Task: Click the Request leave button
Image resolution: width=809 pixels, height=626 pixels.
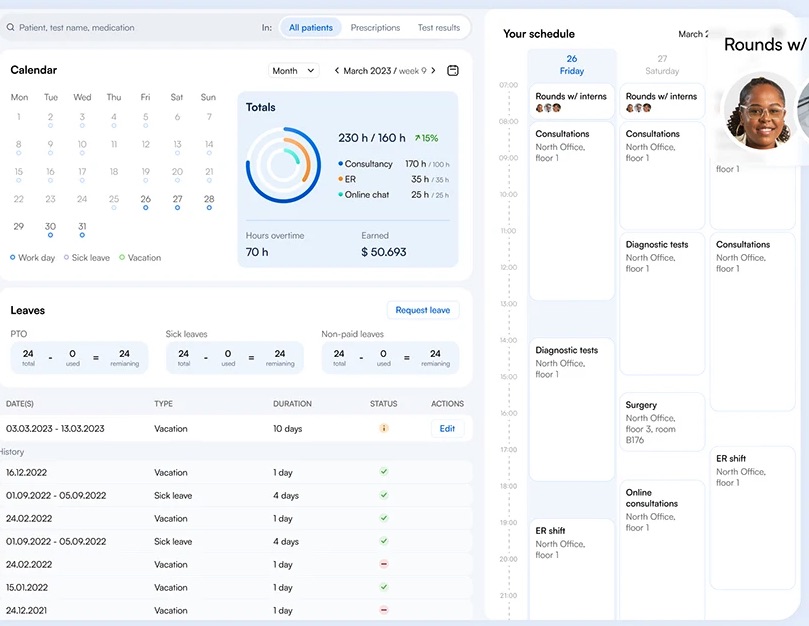Action: point(422,310)
